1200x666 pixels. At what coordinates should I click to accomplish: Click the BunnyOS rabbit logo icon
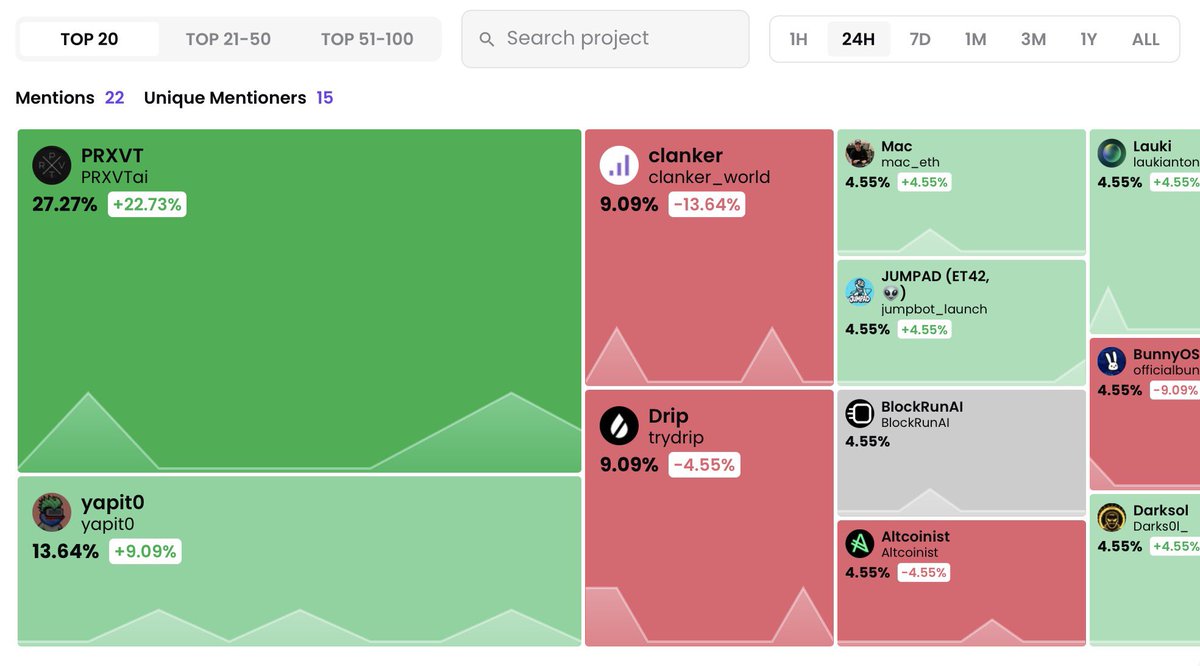click(1112, 361)
